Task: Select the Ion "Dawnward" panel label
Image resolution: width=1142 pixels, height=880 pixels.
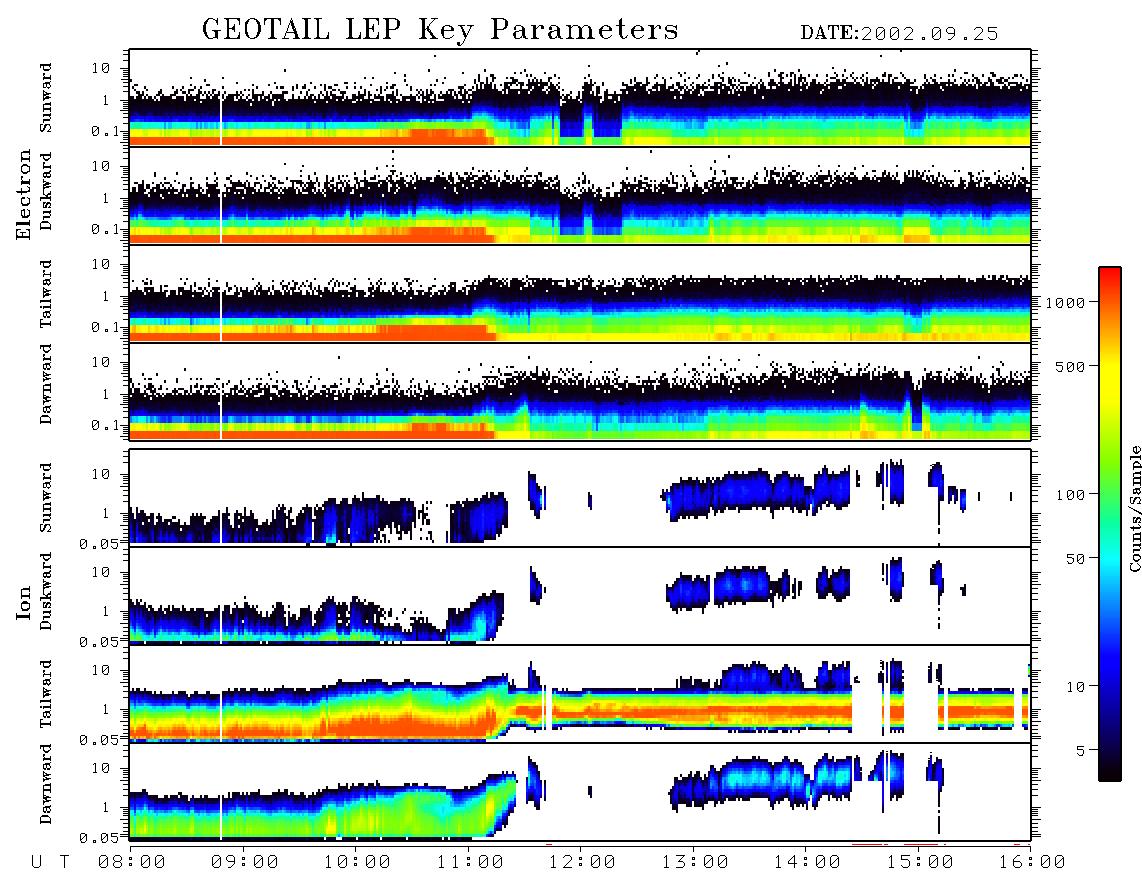Action: [46, 784]
